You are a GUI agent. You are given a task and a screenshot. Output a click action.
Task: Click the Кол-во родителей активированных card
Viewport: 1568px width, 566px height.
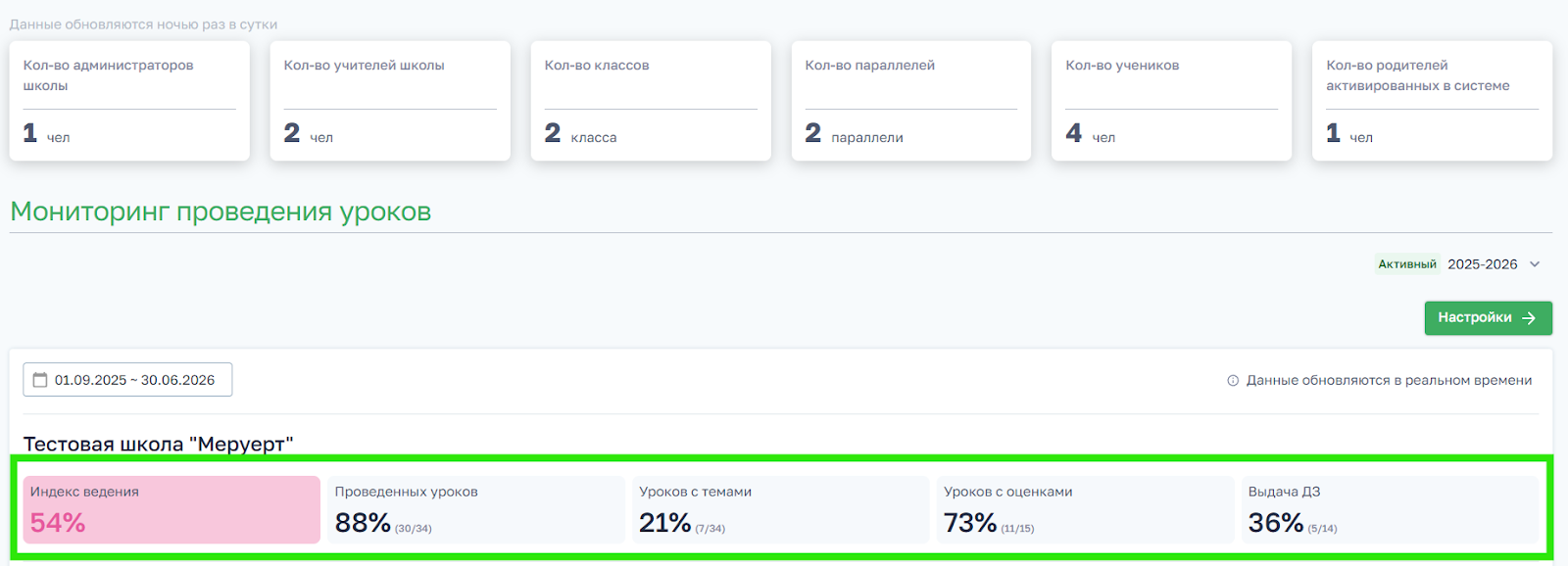click(x=1433, y=101)
